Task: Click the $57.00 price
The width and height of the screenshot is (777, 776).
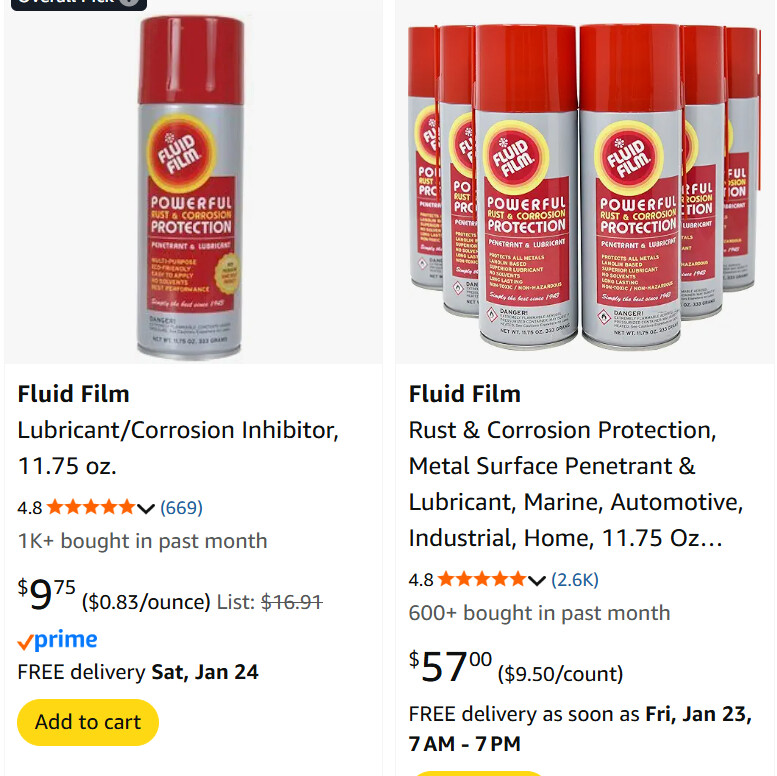Action: pyautogui.click(x=450, y=667)
